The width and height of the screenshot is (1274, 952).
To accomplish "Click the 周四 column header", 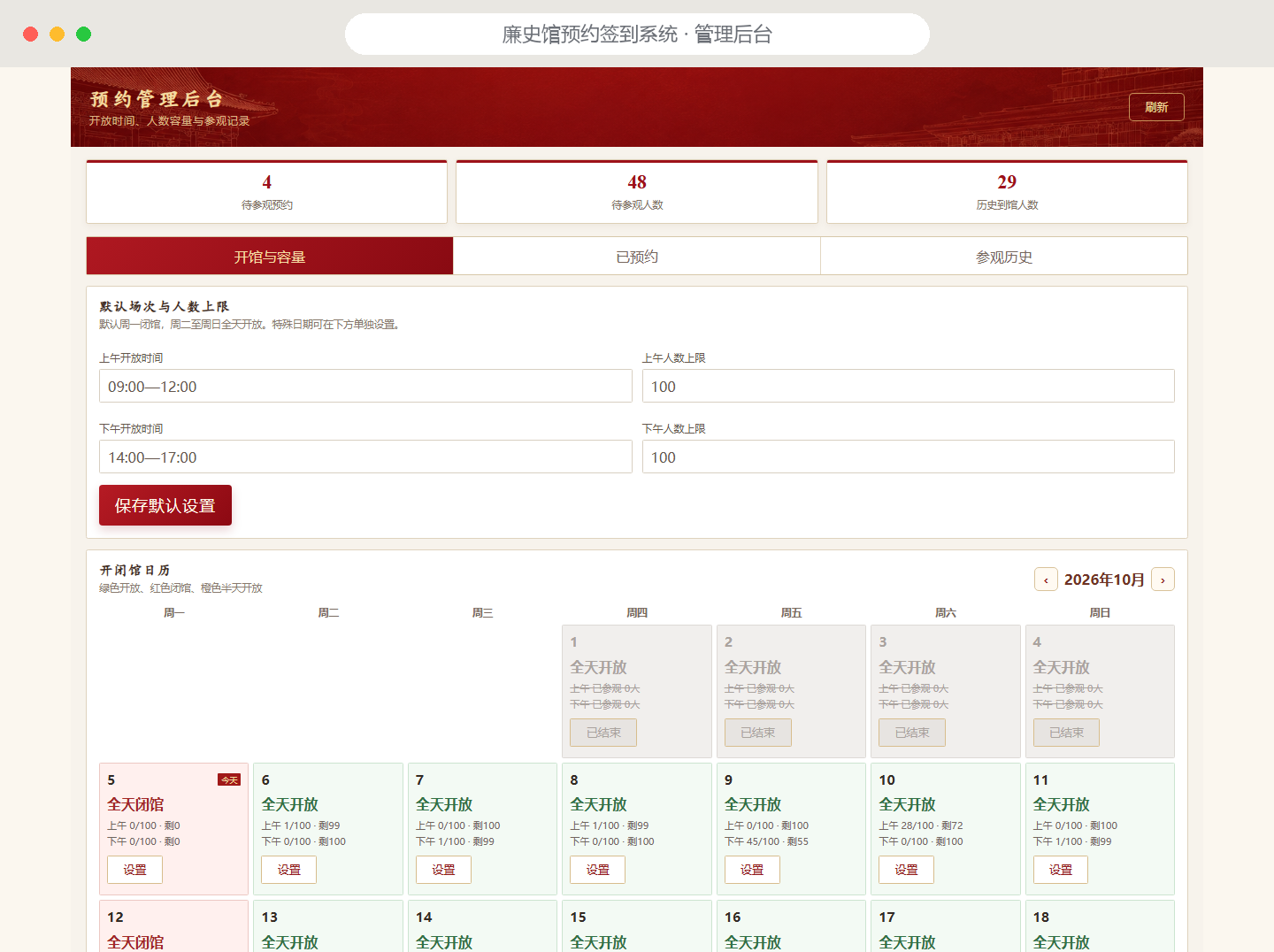I will tap(637, 612).
